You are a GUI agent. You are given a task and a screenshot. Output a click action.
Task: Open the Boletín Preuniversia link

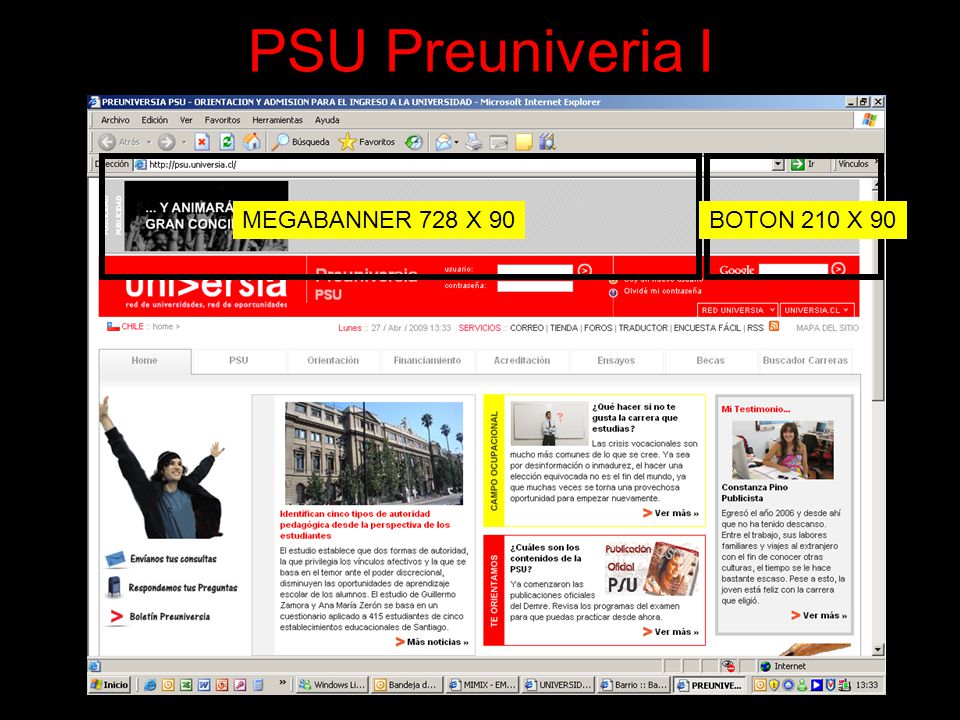170,617
